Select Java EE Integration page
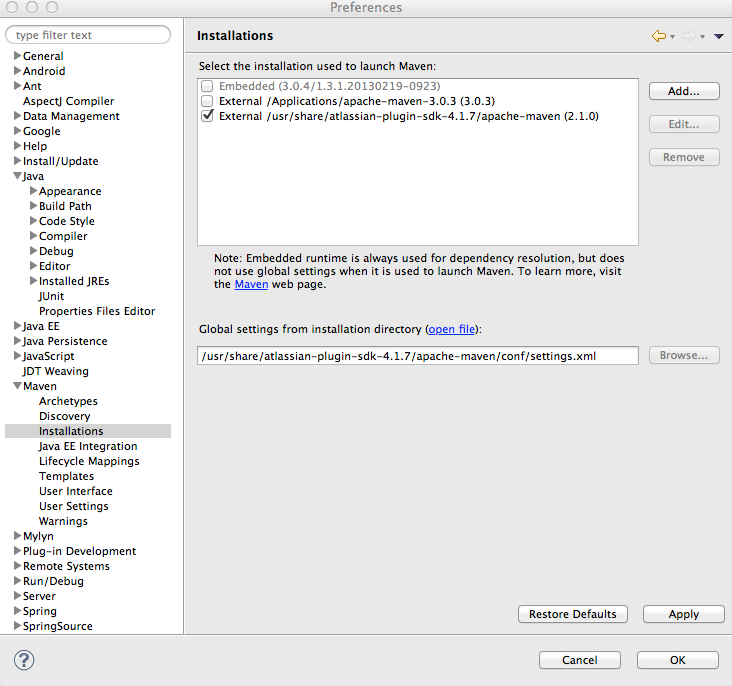Image resolution: width=732 pixels, height=686 pixels. click(x=88, y=446)
